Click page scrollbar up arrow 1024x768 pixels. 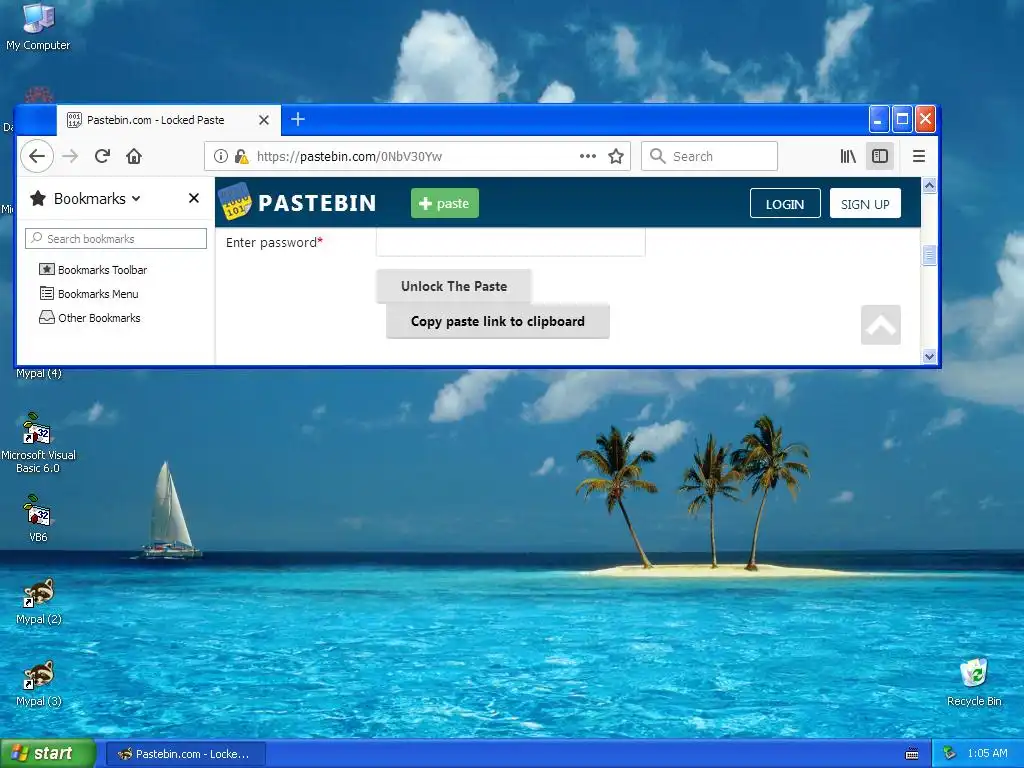[x=929, y=186]
